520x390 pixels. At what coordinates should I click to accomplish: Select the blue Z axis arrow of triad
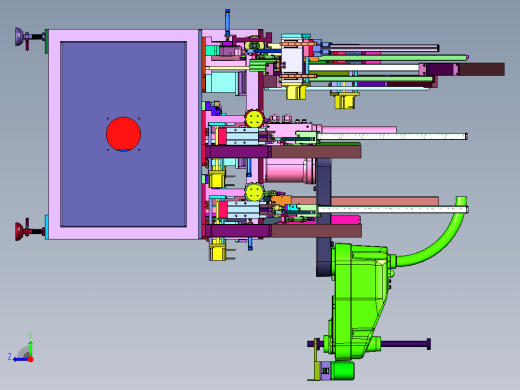point(20,359)
